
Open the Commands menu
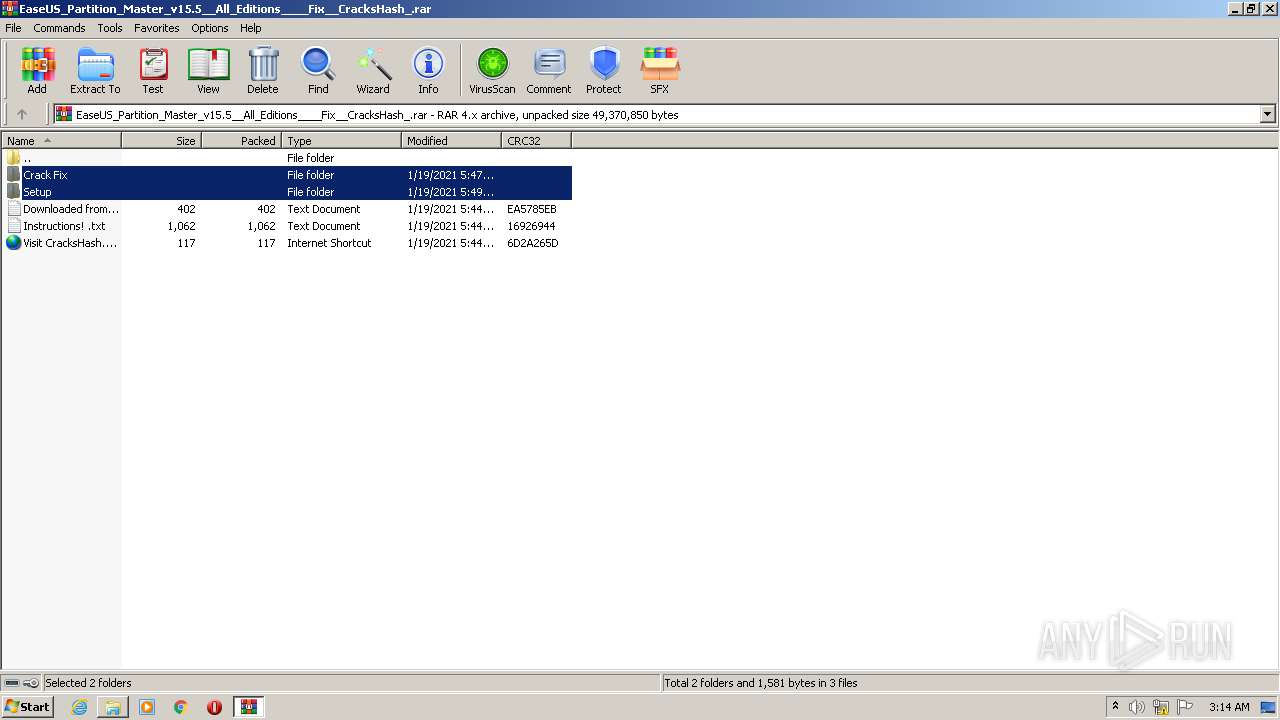click(59, 28)
